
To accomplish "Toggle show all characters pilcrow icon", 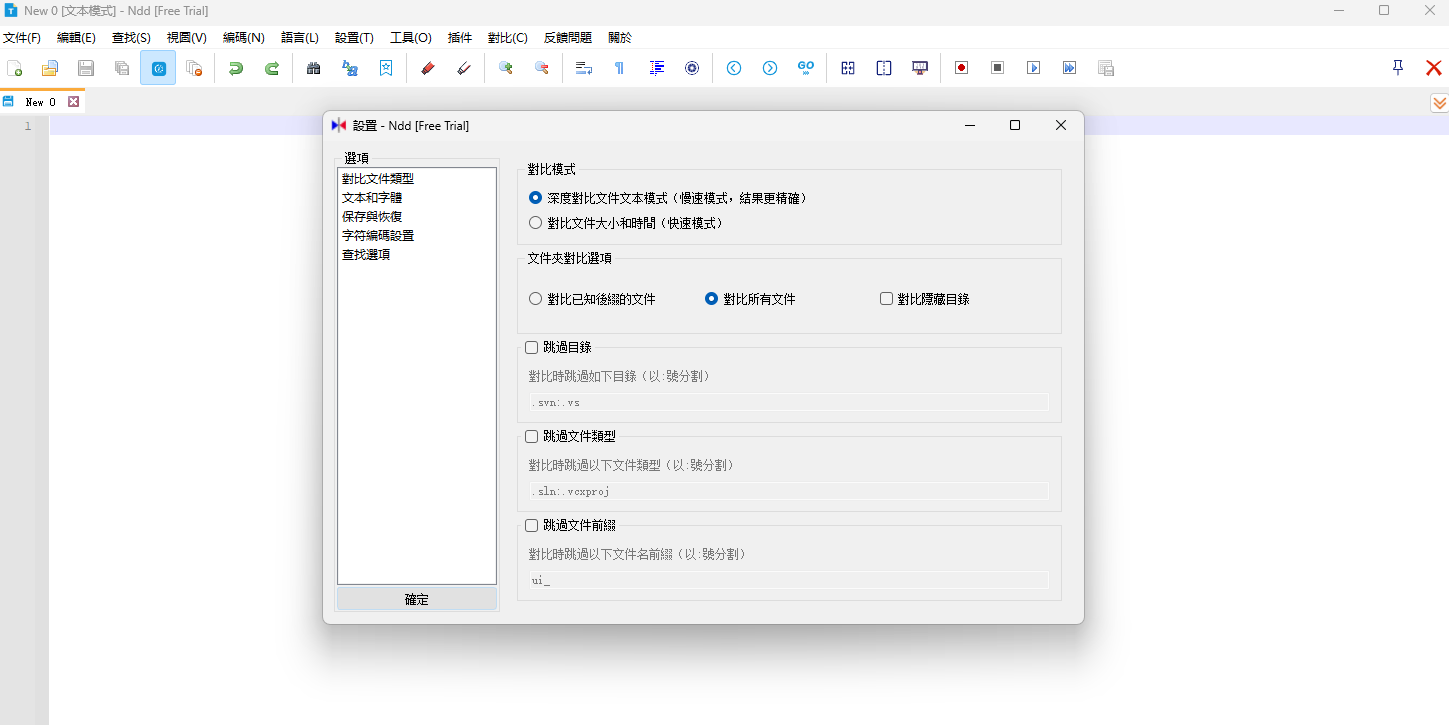I will click(x=620, y=68).
